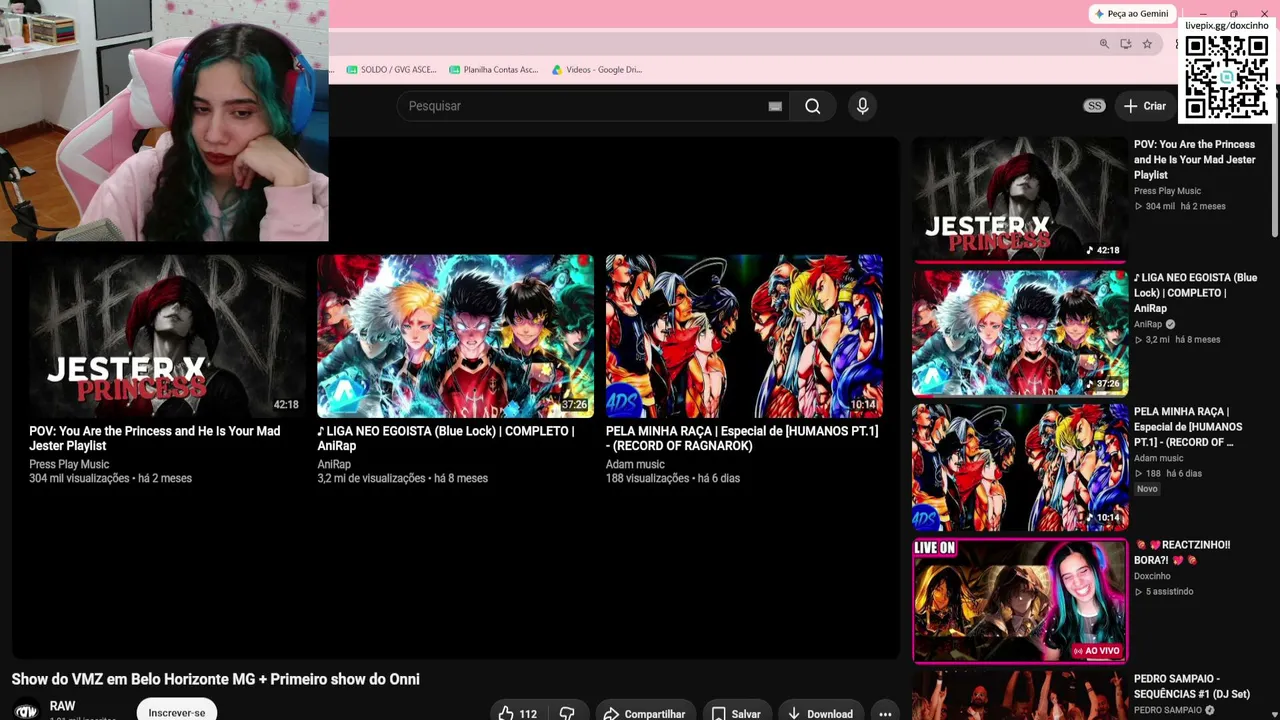
Task: Click endscreen title 'PELA MINHA RAÇA | Especial de [HUMANOS PT.1]'
Action: [x=742, y=438]
